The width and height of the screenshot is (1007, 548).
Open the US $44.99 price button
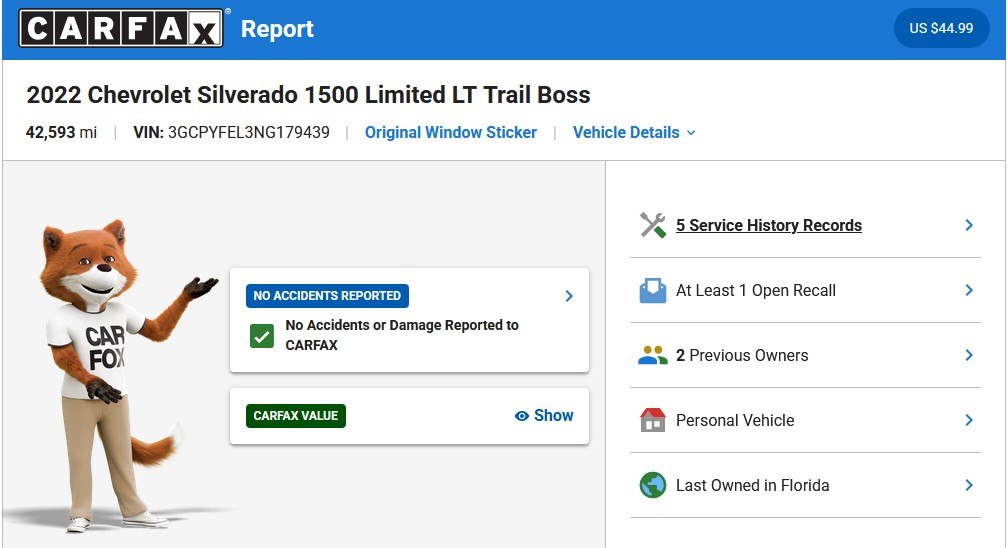[x=941, y=28]
